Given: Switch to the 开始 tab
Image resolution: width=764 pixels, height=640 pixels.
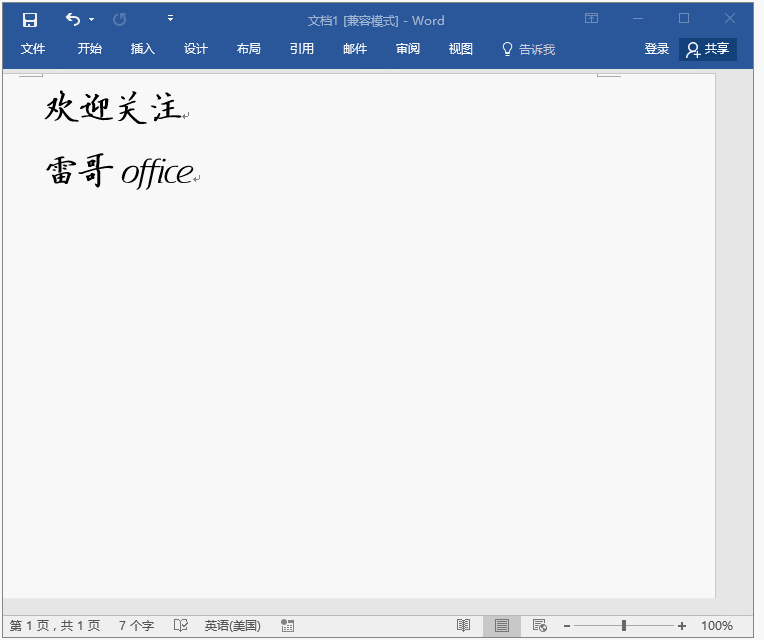Looking at the screenshot, I should point(90,49).
